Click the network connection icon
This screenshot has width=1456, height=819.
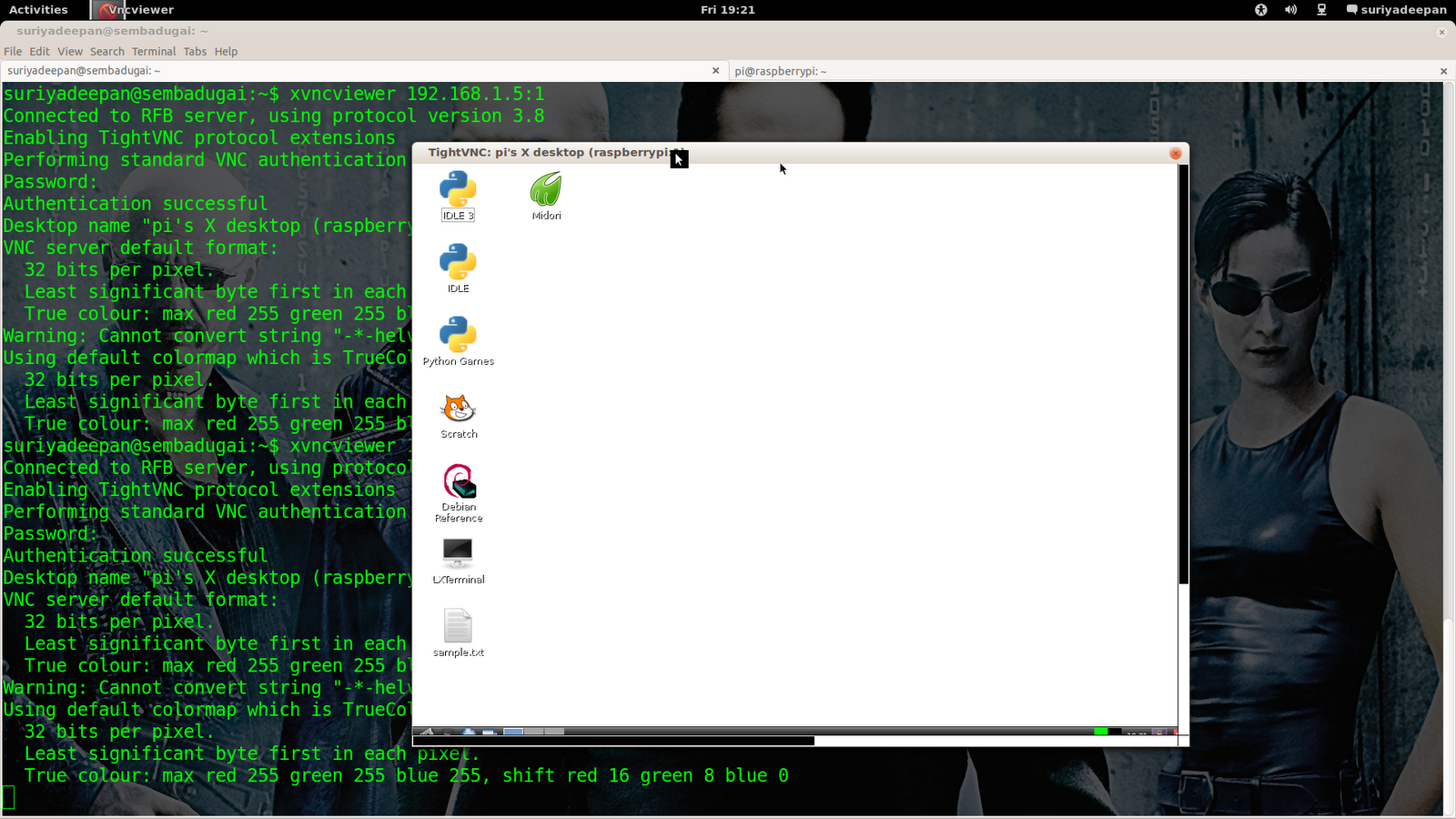1321,10
